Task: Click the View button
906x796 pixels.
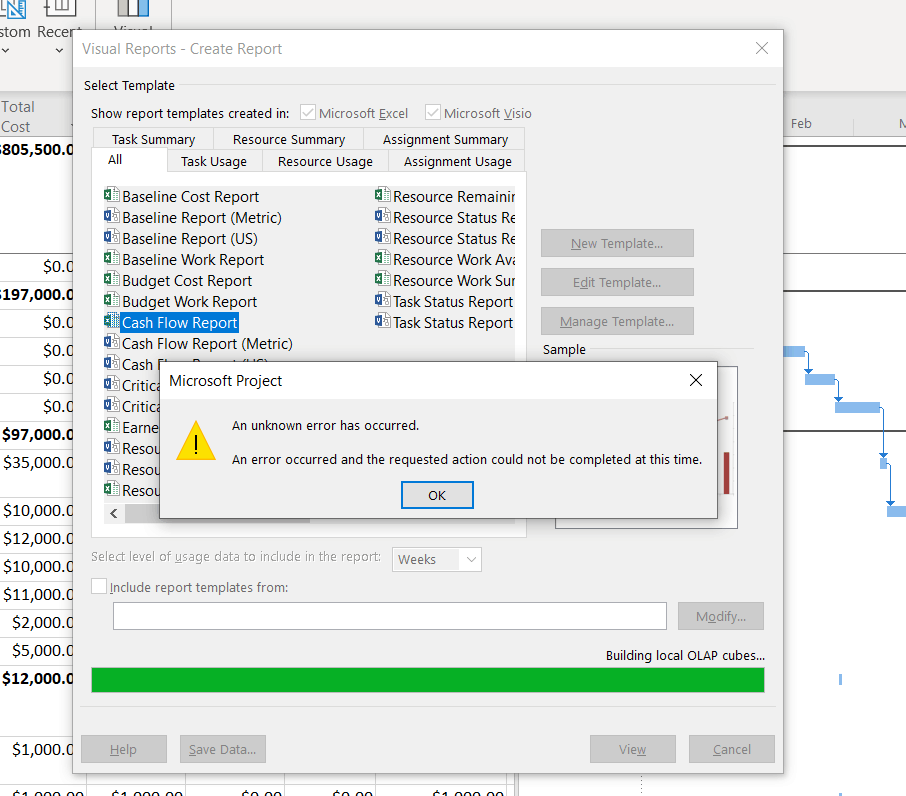Action: (x=633, y=749)
